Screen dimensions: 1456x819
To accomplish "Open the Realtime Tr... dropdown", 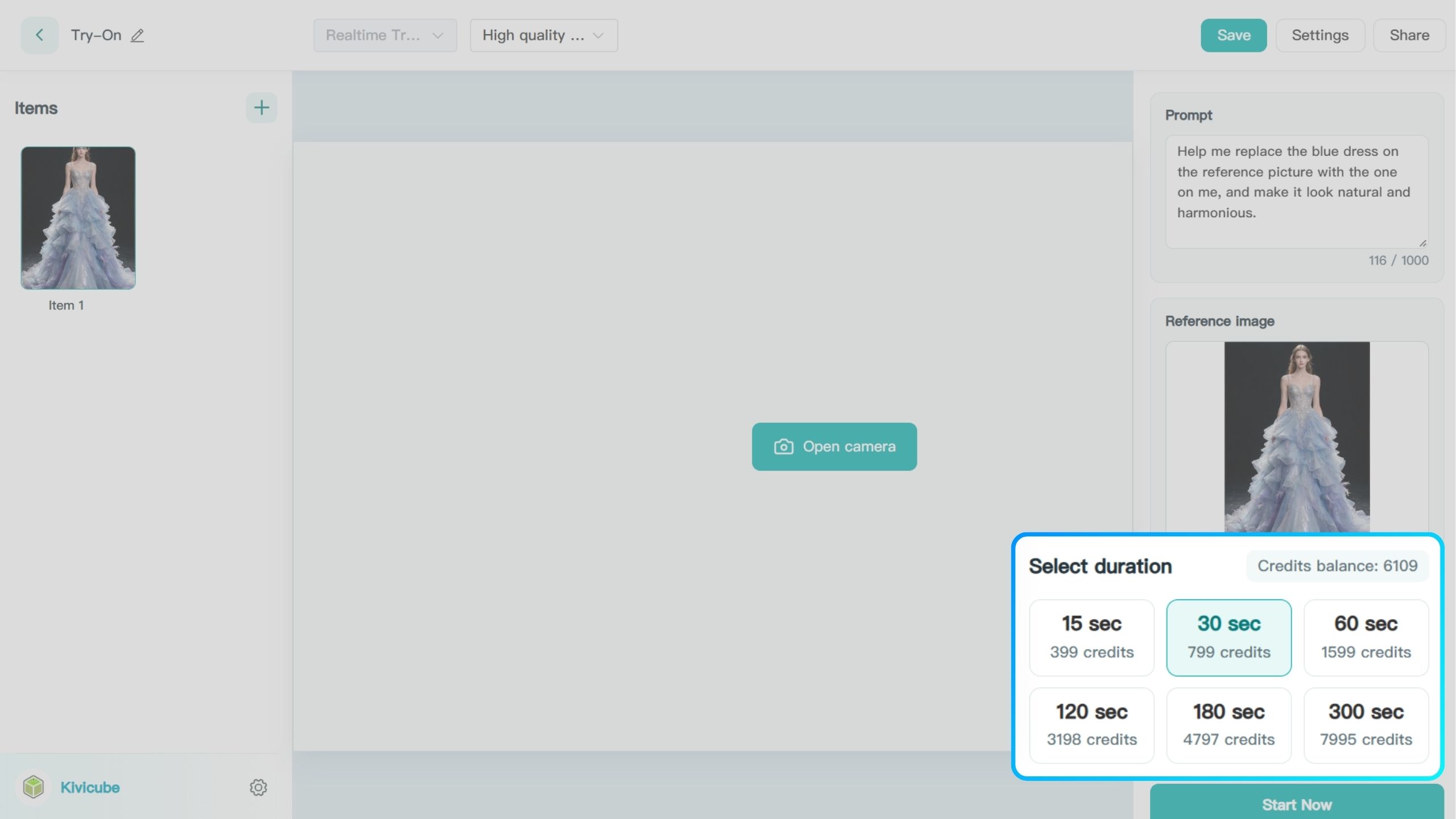I will point(385,35).
